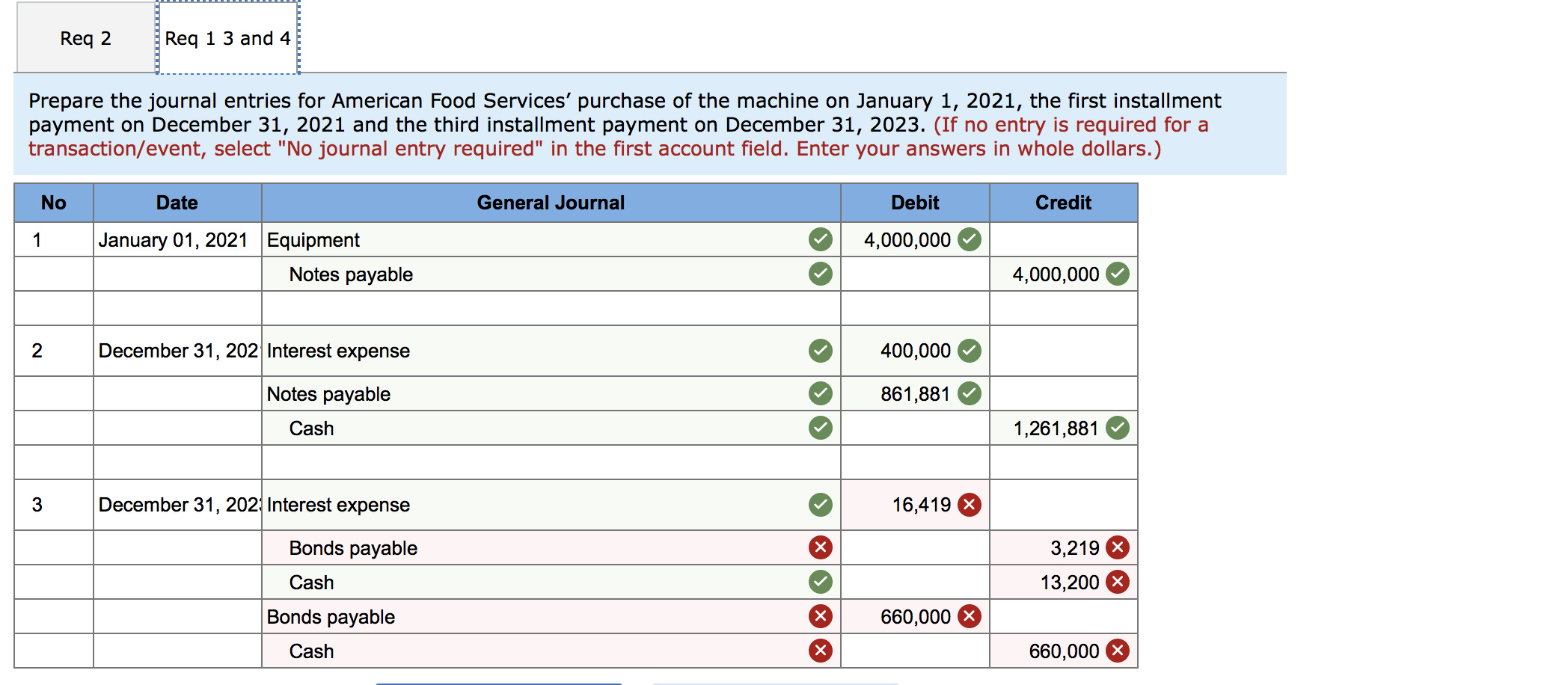Select the Equipment account field
This screenshot has width=1568, height=685.
[x=551, y=239]
